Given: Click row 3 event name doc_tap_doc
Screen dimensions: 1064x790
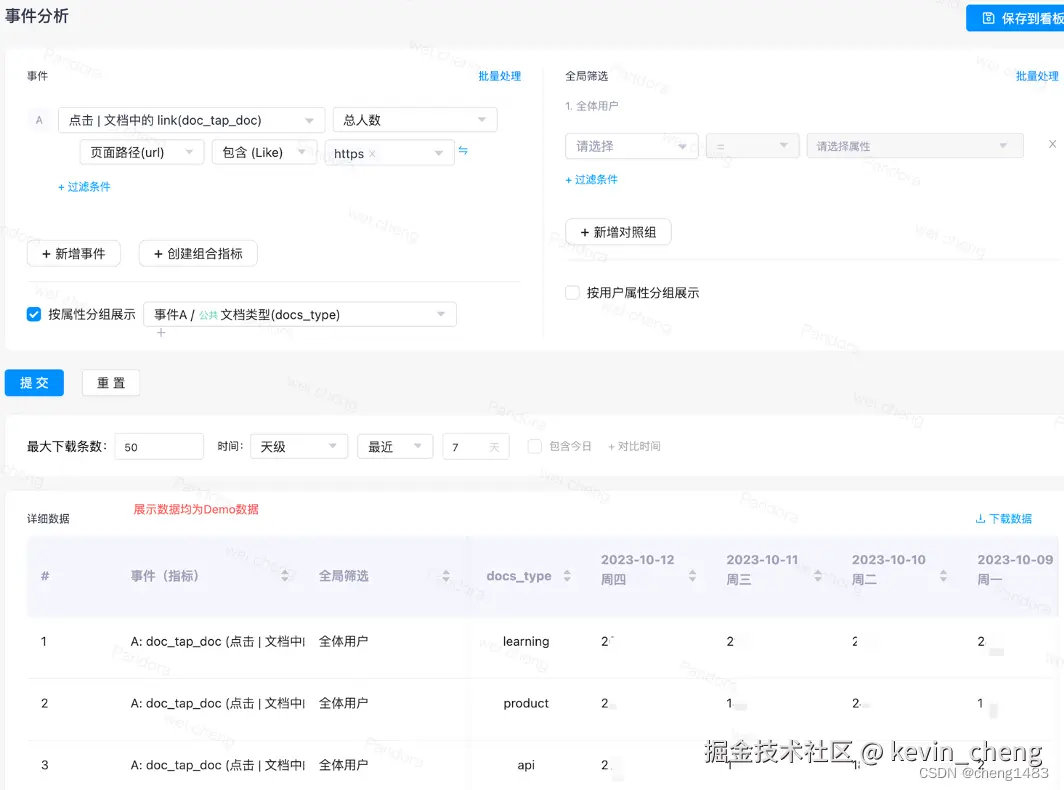Looking at the screenshot, I should coord(218,765).
